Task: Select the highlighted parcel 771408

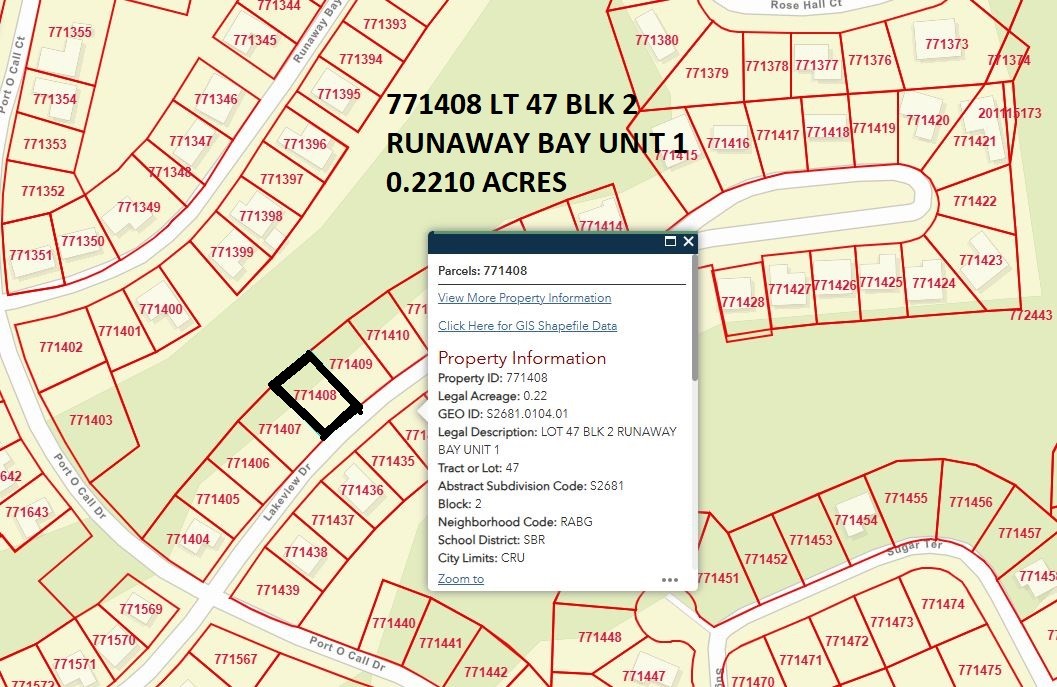Action: (315, 397)
